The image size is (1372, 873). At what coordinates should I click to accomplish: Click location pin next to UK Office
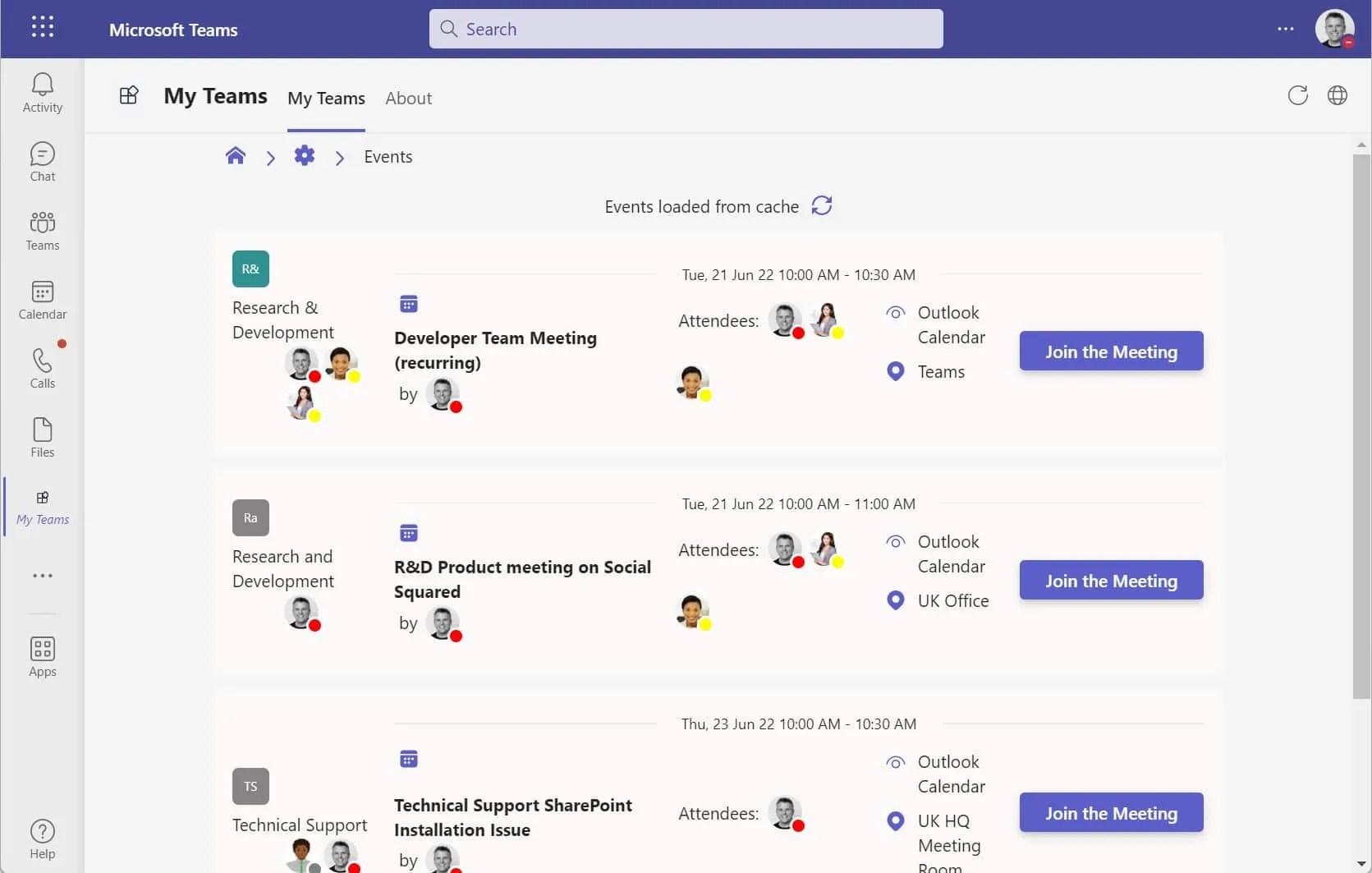pos(896,600)
